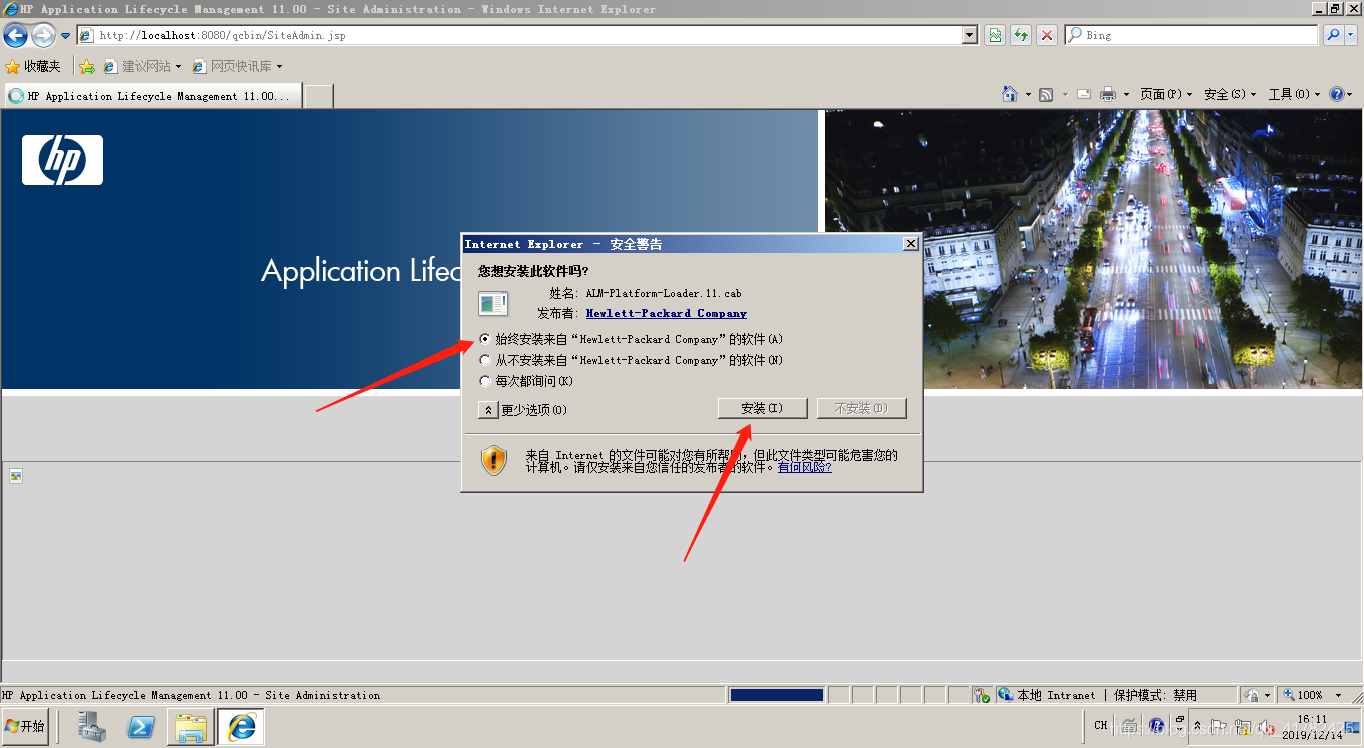Click the localhost URL address field

[x=520, y=35]
